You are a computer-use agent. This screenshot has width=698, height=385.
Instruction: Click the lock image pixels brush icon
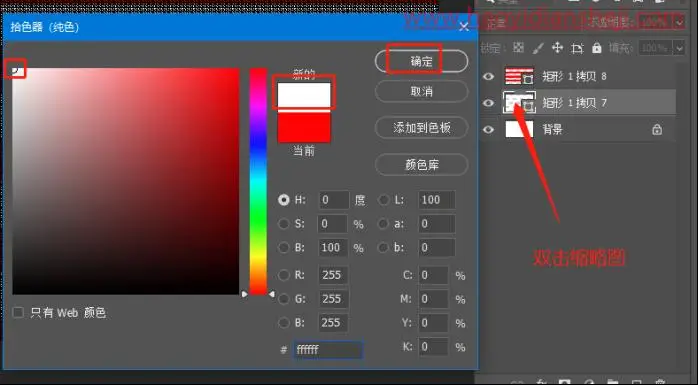(538, 48)
